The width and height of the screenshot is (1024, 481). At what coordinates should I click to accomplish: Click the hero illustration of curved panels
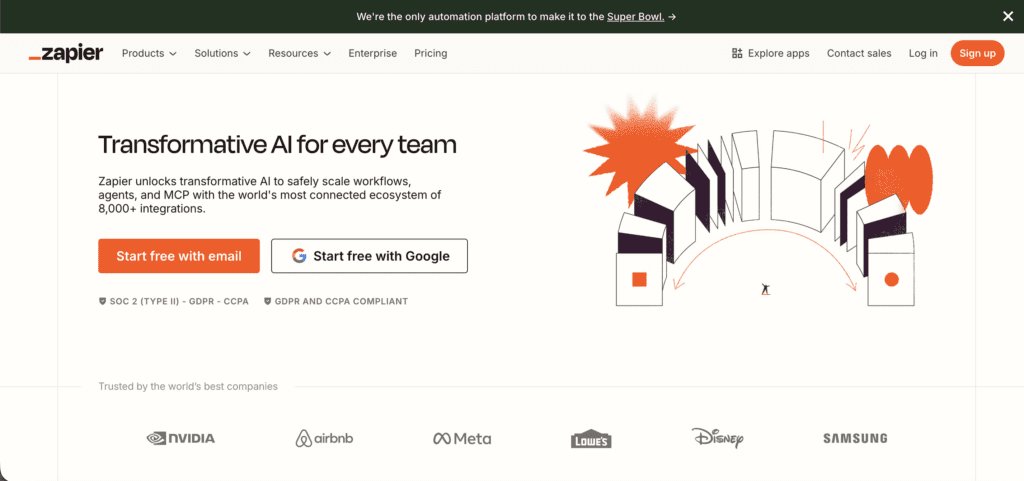tap(758, 201)
